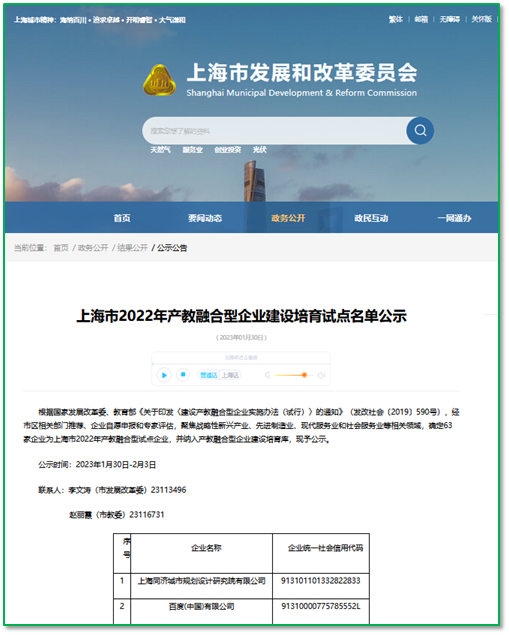The width and height of the screenshot is (509, 635).
Task: Stop the audio playback
Action: coord(183,375)
